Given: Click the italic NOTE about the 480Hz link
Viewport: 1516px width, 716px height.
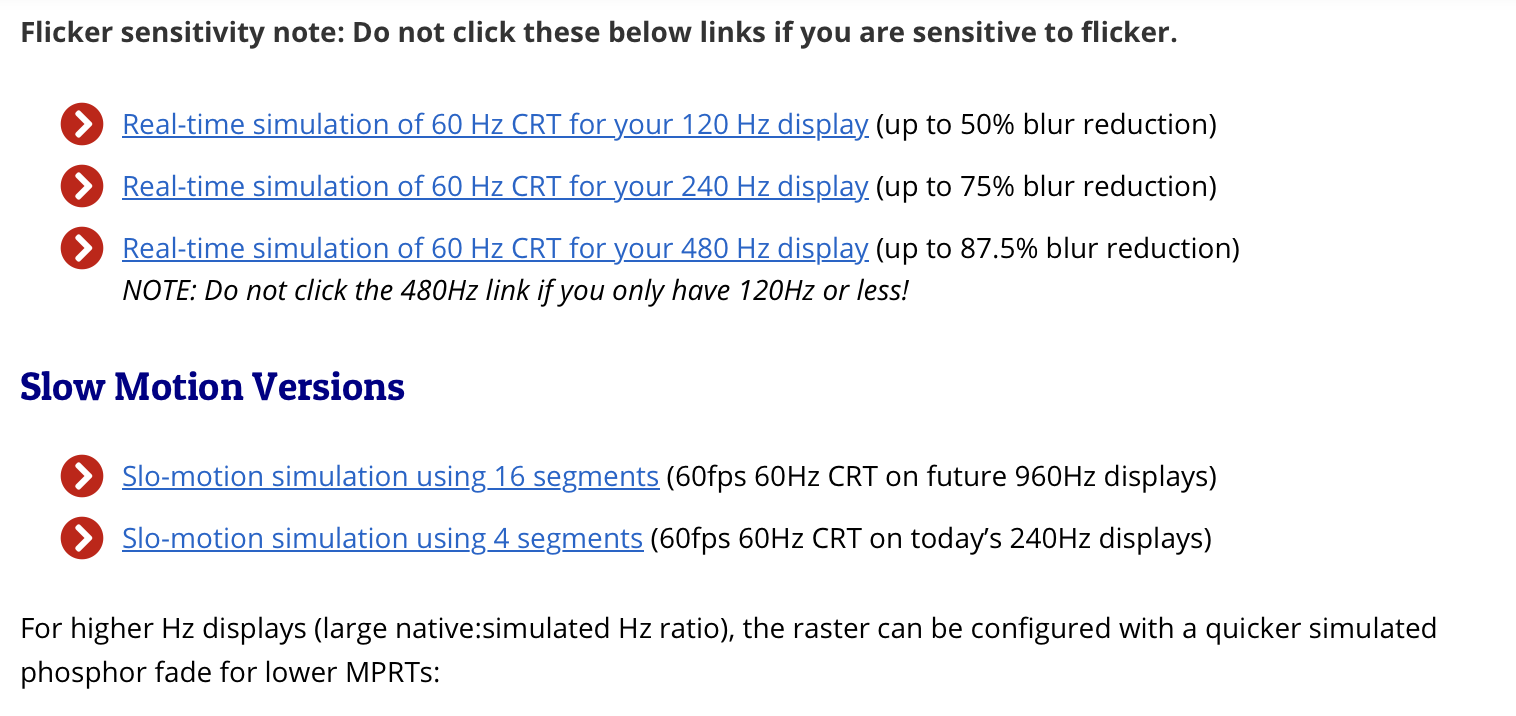Looking at the screenshot, I should point(515,291).
